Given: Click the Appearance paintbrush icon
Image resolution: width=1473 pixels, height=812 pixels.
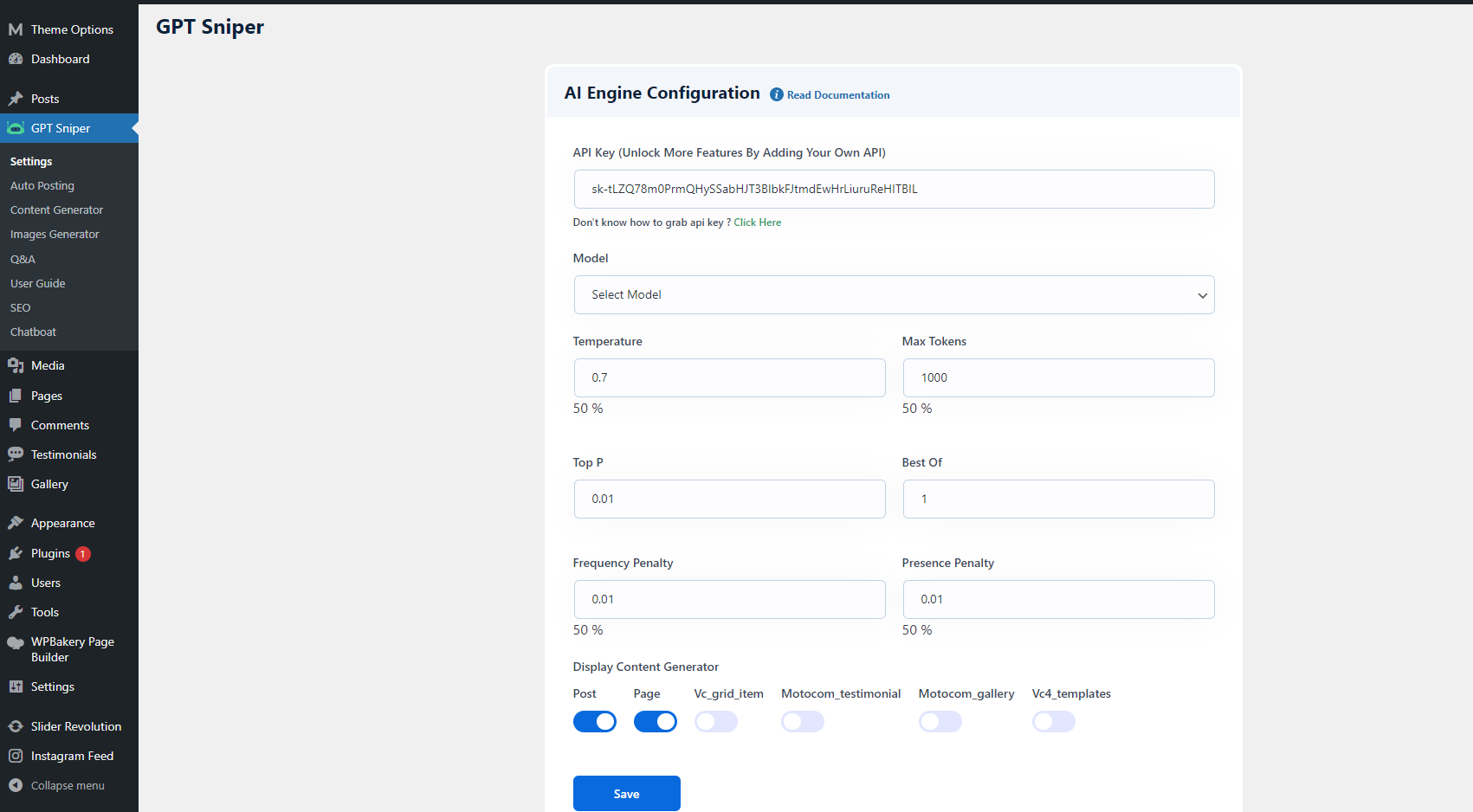Looking at the screenshot, I should (16, 523).
